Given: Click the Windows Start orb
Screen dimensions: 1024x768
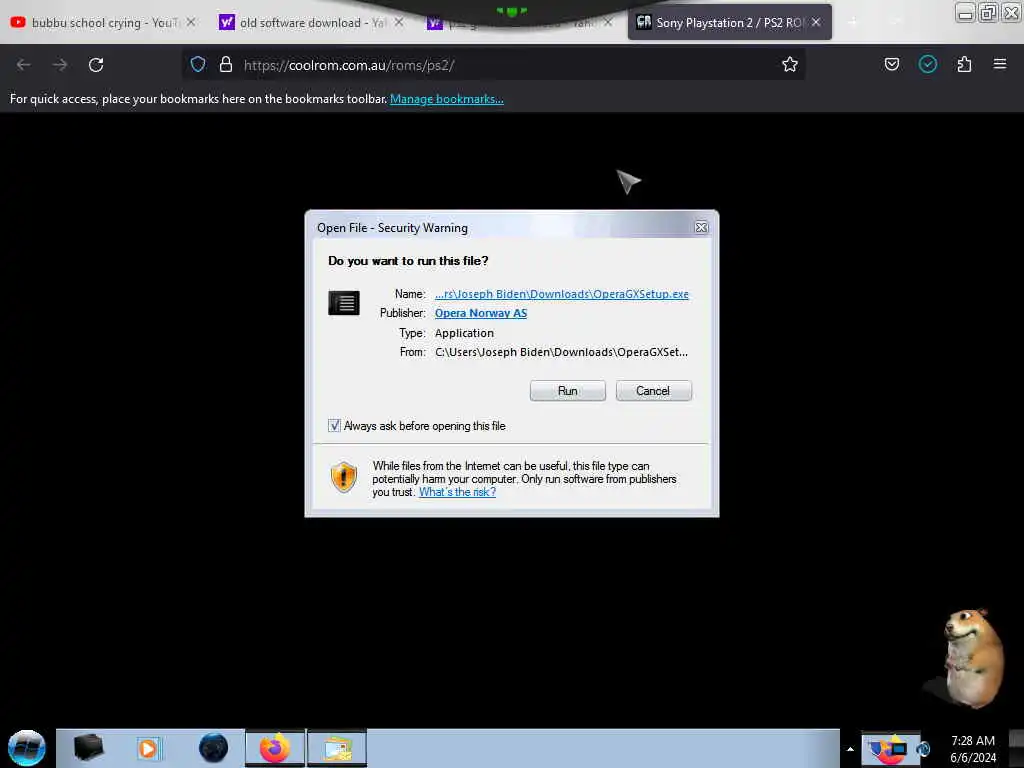Looking at the screenshot, I should click(27, 748).
